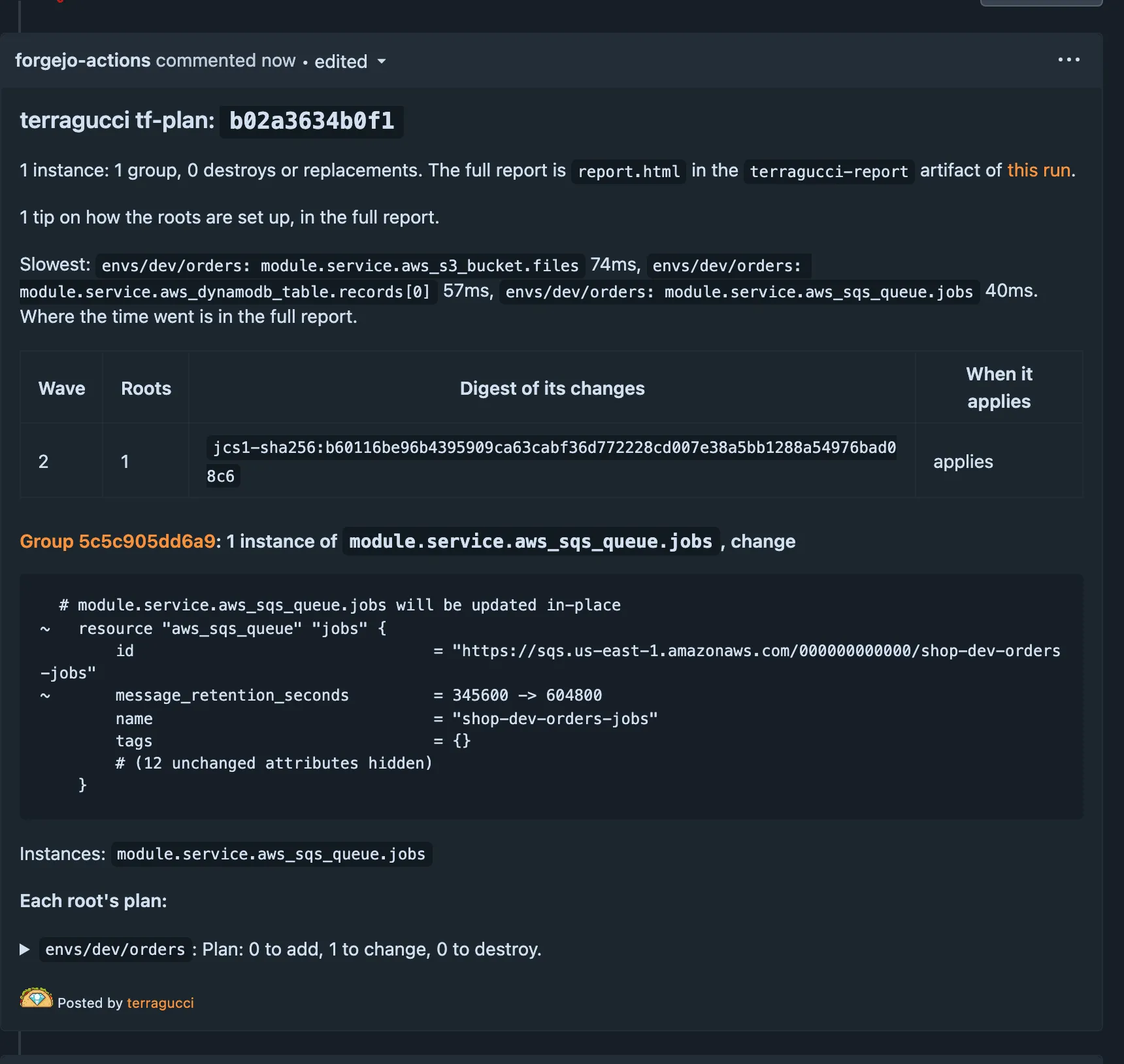
Task: Click the terragucci taco emoji icon
Action: tap(37, 999)
